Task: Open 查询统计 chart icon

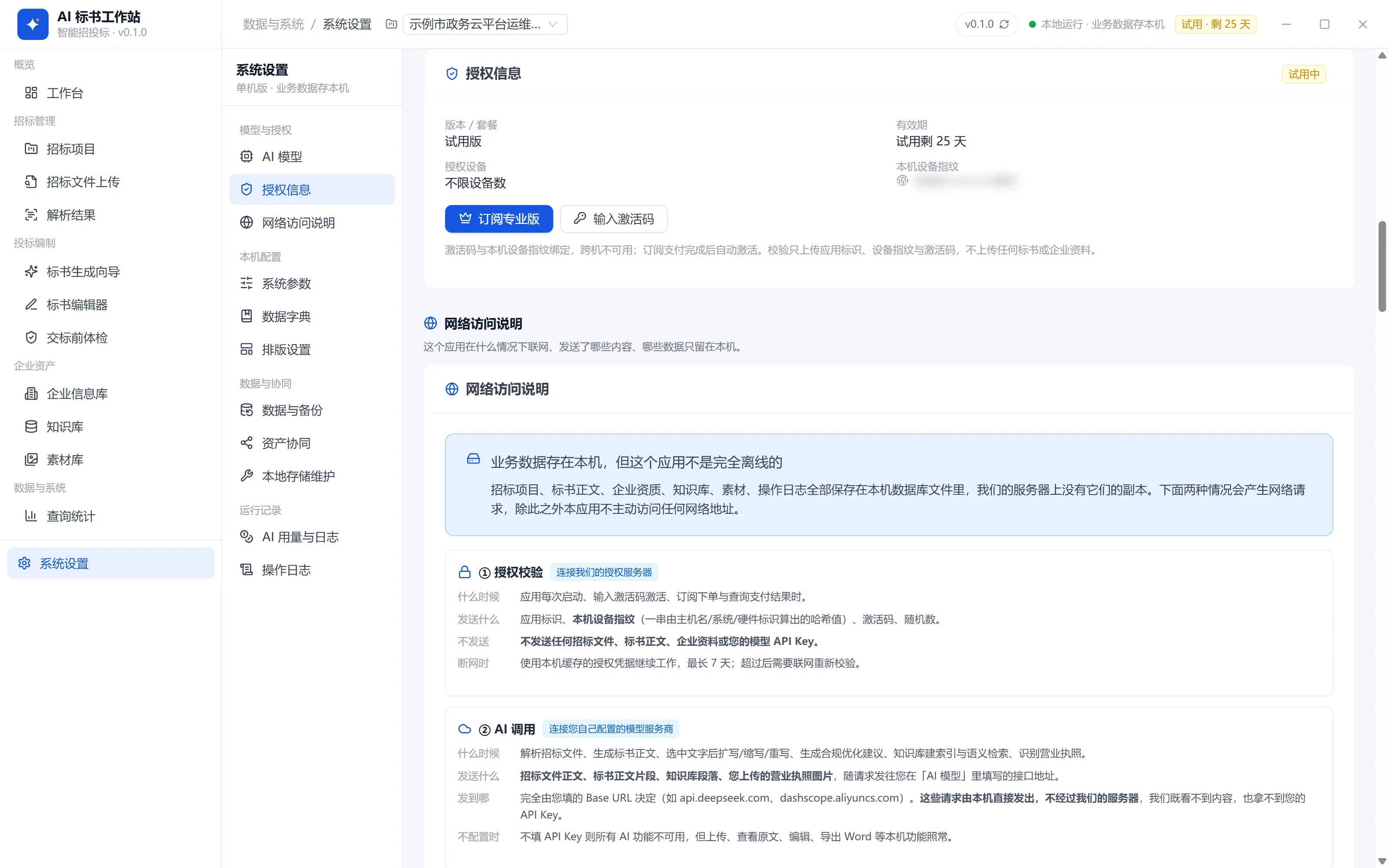Action: pyautogui.click(x=31, y=516)
